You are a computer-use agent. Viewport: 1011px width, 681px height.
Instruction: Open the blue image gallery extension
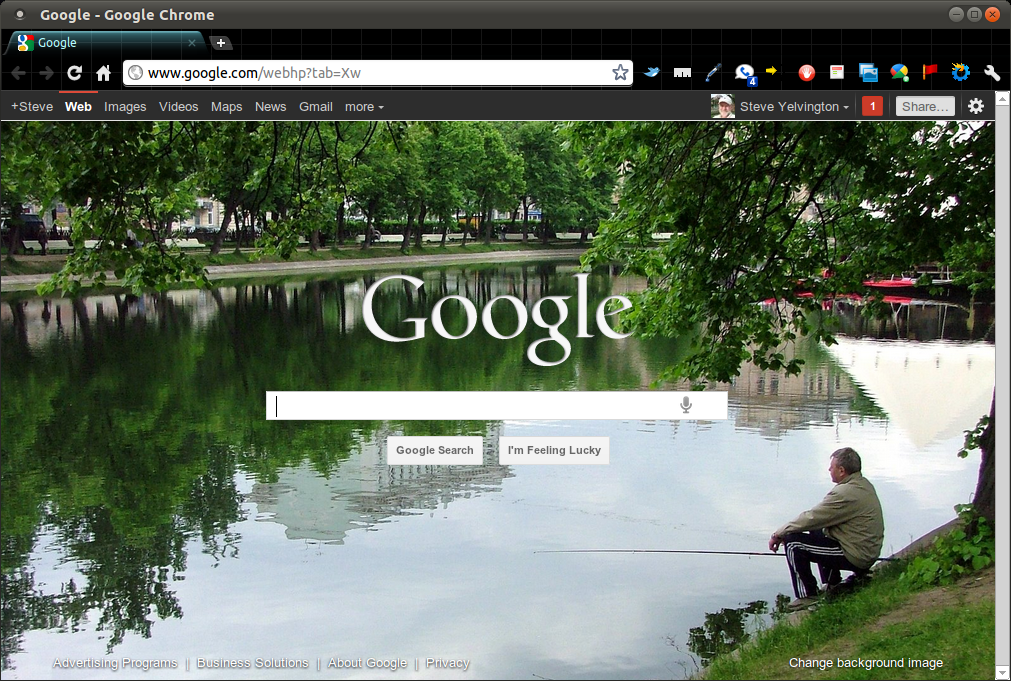(x=868, y=73)
